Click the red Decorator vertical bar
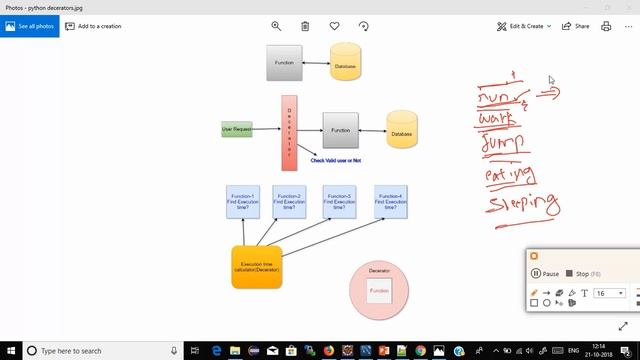 (x=289, y=133)
